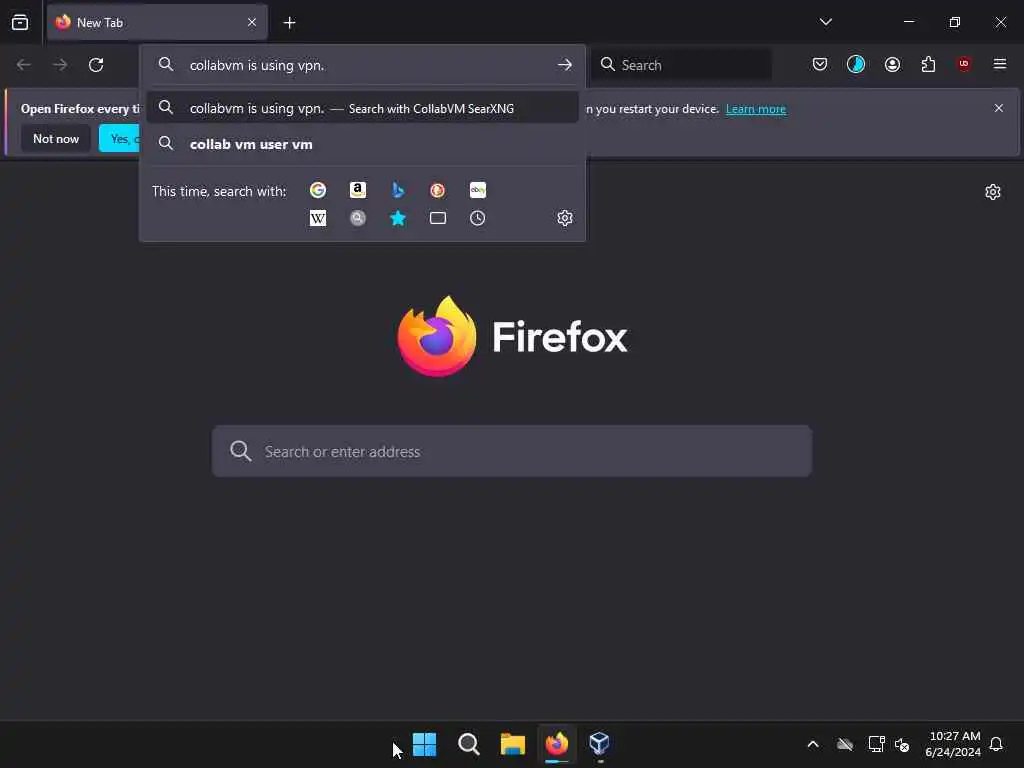Open Windows taskbar Search

tap(468, 744)
